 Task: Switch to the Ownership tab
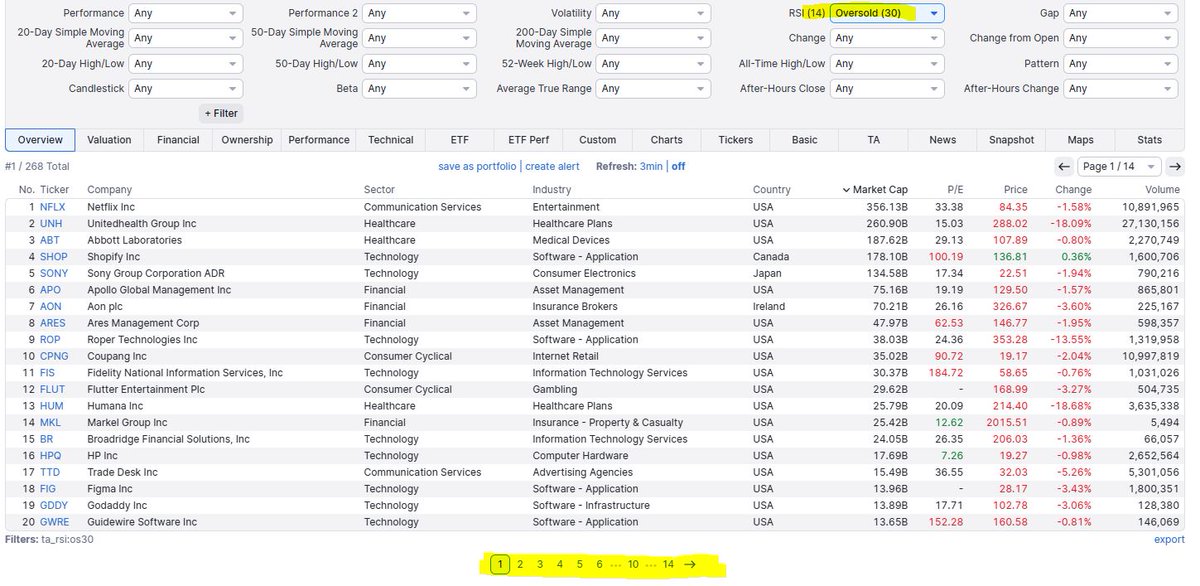point(247,140)
